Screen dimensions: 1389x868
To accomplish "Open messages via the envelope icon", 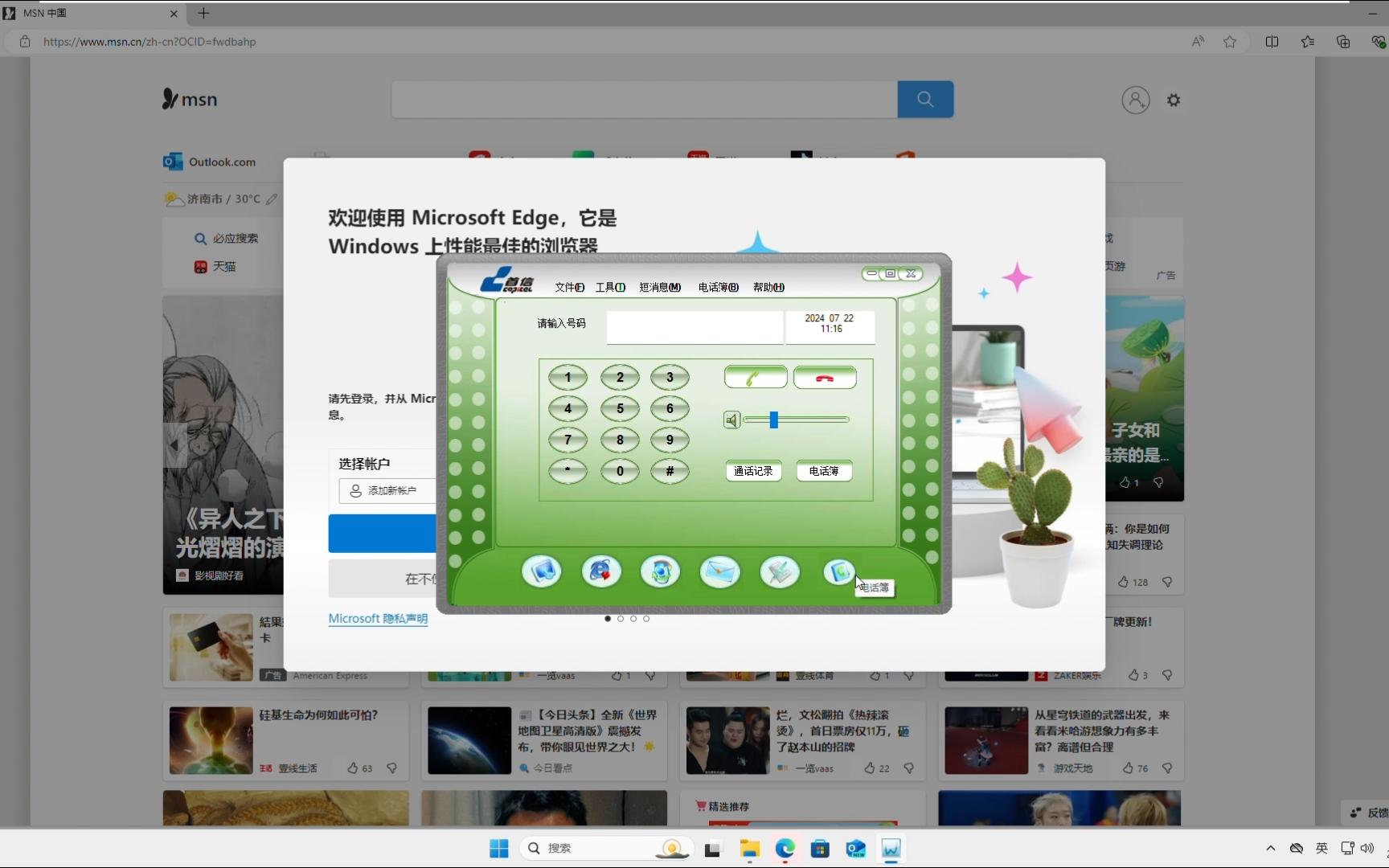I will (720, 572).
